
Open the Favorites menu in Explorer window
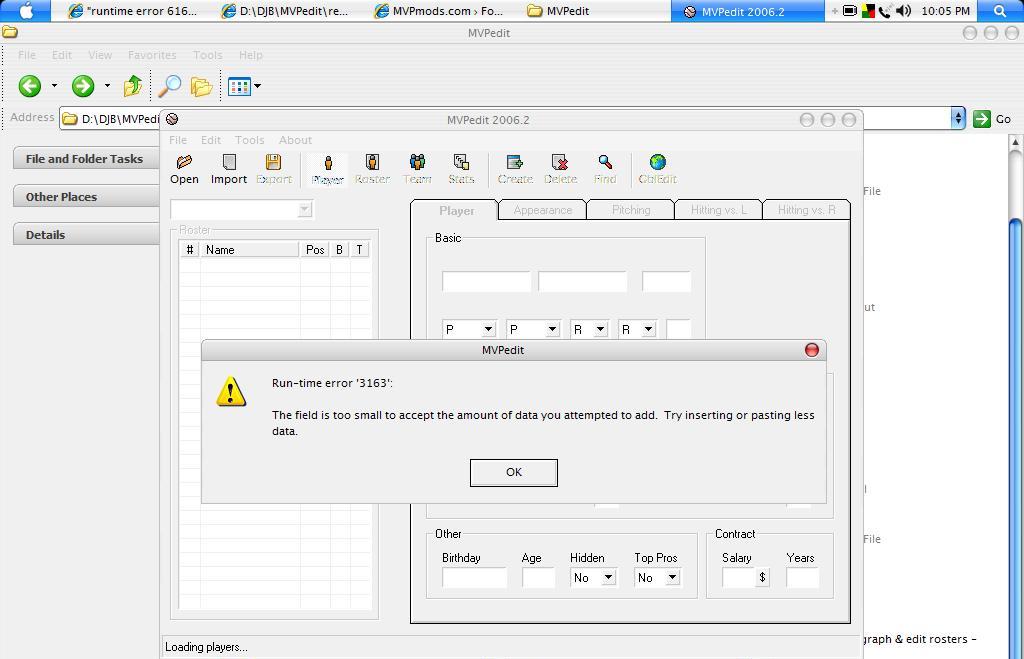pos(152,55)
